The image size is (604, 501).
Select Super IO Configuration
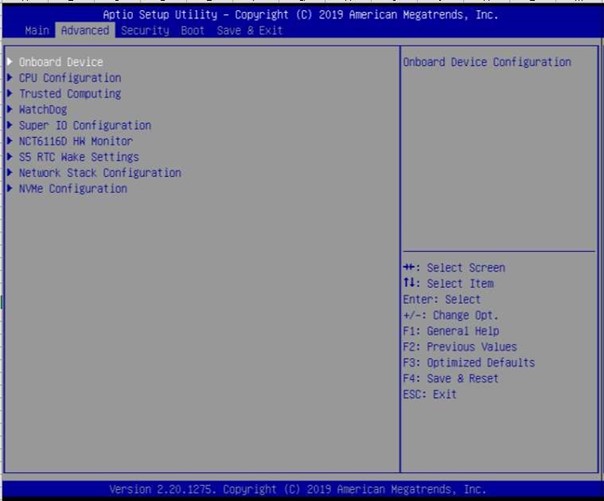pyautogui.click(x=85, y=126)
